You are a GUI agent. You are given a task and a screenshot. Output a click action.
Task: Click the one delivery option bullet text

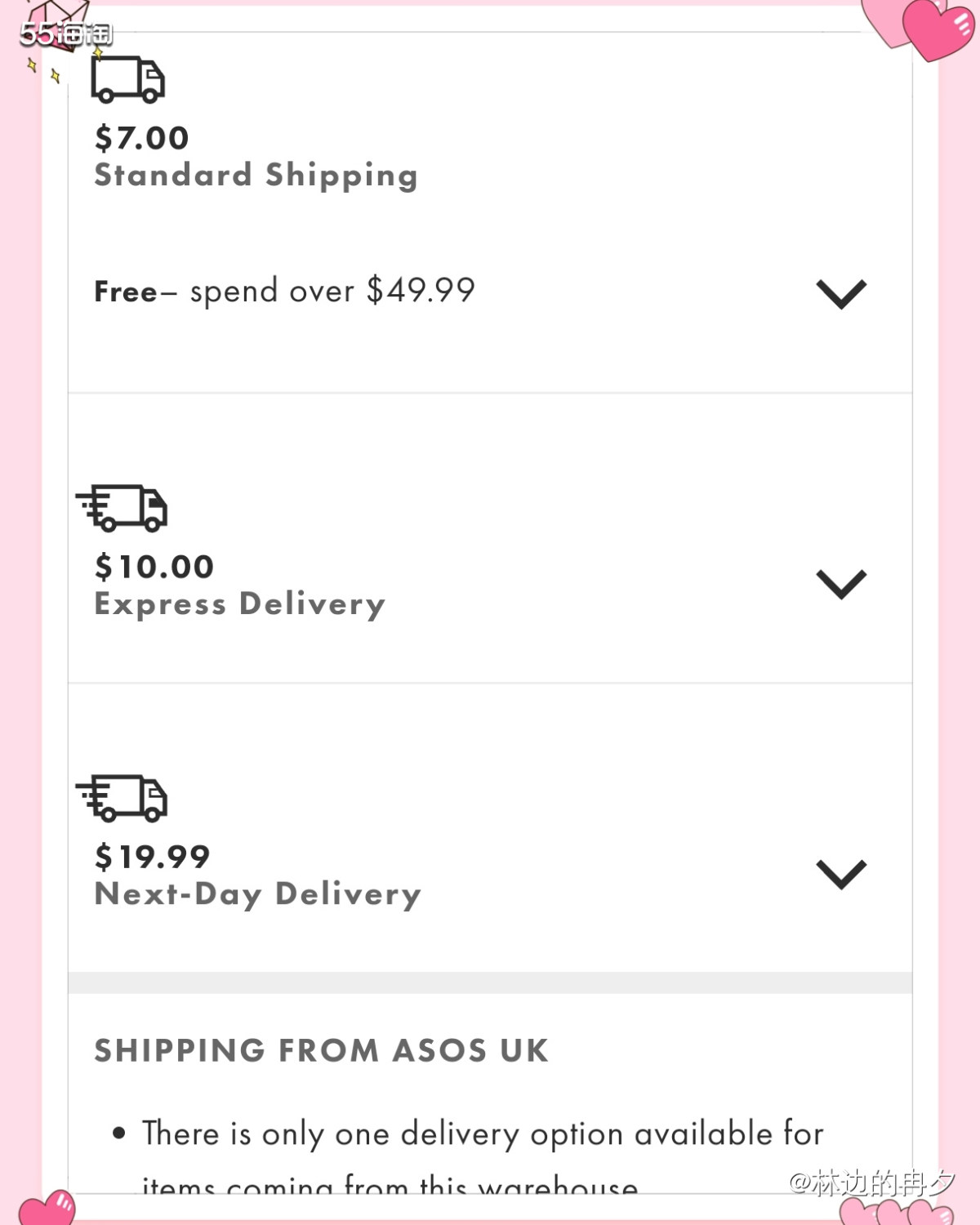(x=482, y=1158)
